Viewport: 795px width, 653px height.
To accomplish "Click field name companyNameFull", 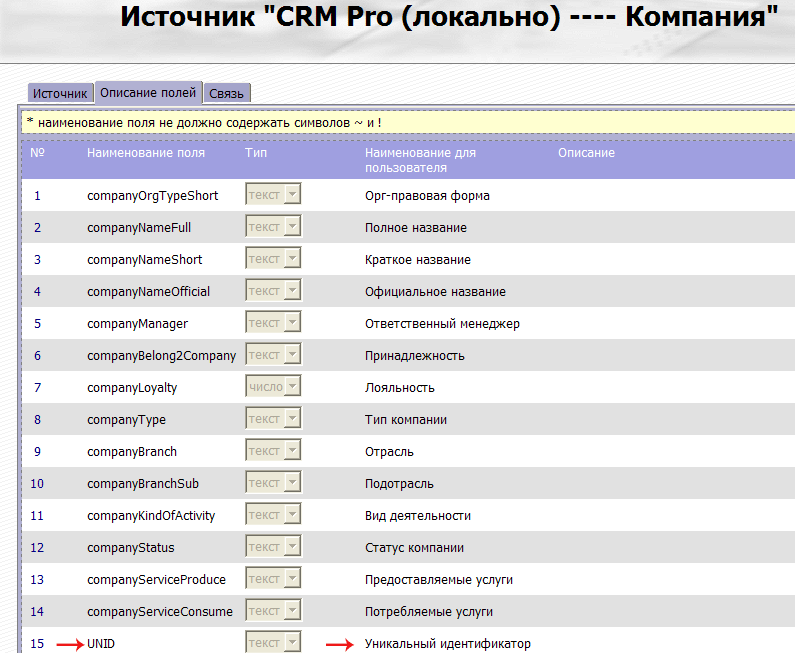I will click(139, 228).
